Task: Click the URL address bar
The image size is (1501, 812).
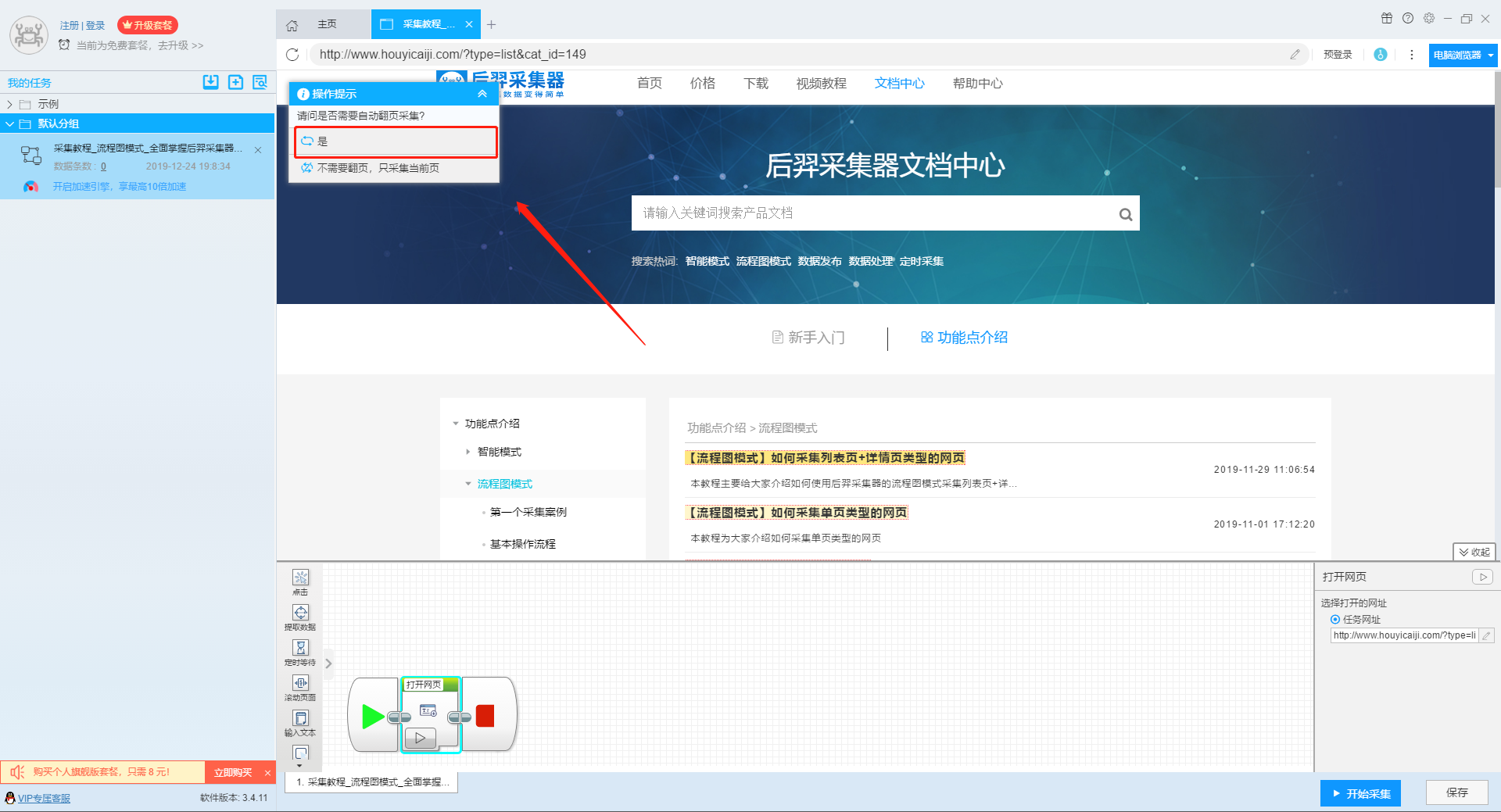Action: point(797,55)
